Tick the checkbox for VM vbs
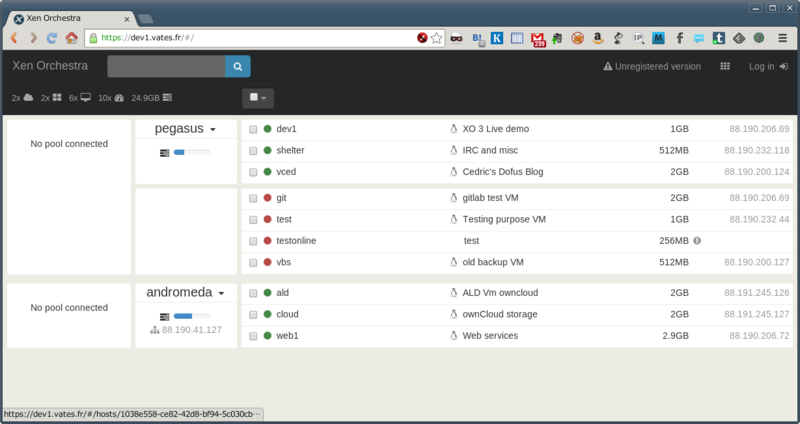This screenshot has width=800, height=424. 253,263
